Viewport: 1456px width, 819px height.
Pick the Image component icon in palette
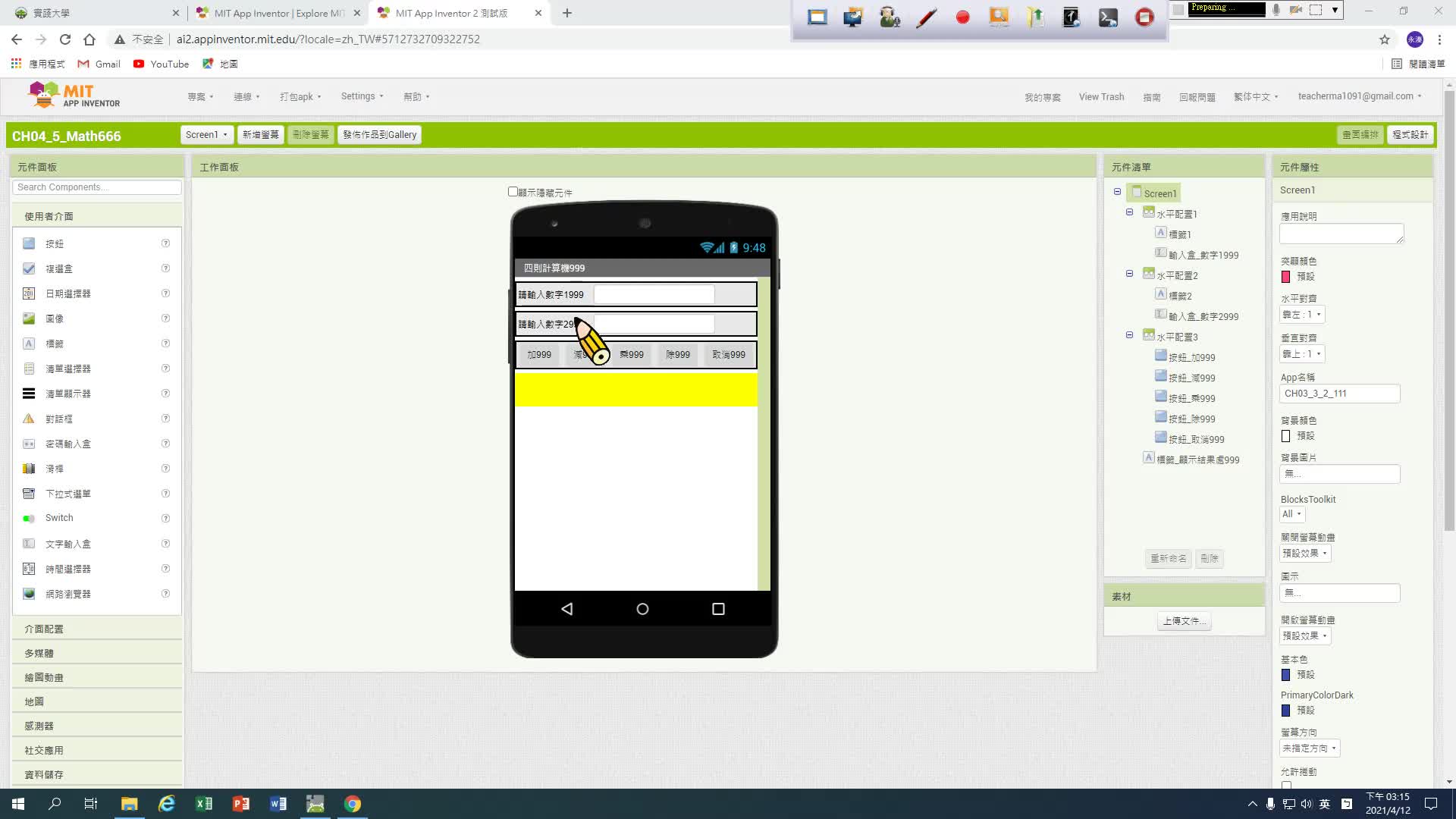[29, 318]
